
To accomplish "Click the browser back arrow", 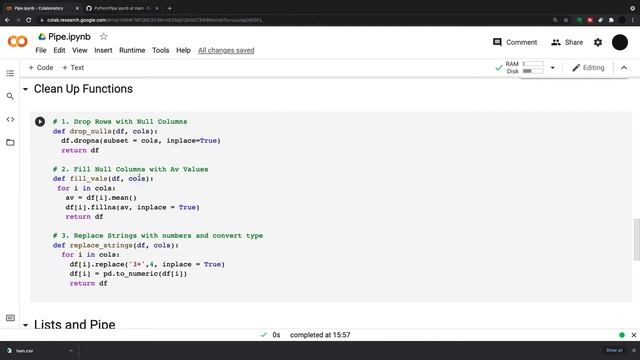I will tap(7, 20).
